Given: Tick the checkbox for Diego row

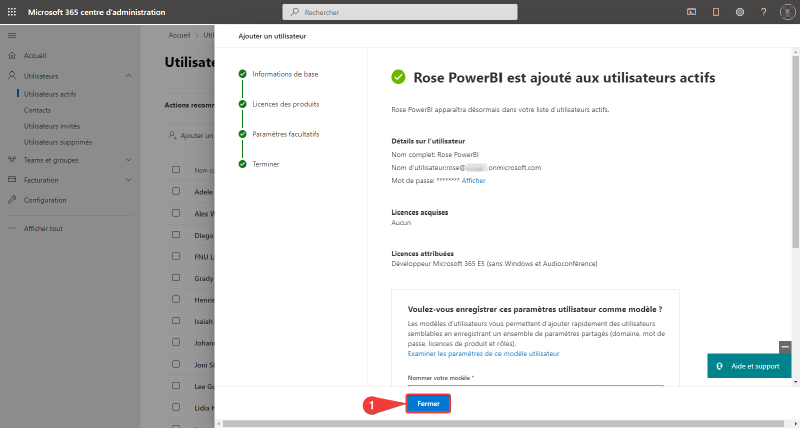Looking at the screenshot, I should tap(176, 235).
